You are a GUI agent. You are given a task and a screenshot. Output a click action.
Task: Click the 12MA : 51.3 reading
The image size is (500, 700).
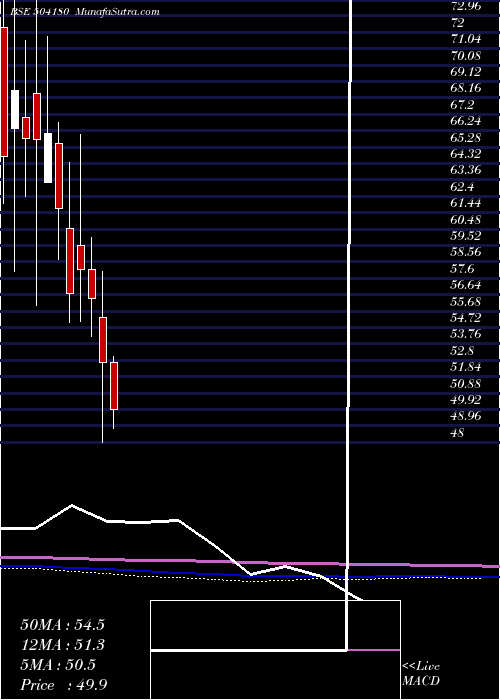pyautogui.click(x=62, y=645)
